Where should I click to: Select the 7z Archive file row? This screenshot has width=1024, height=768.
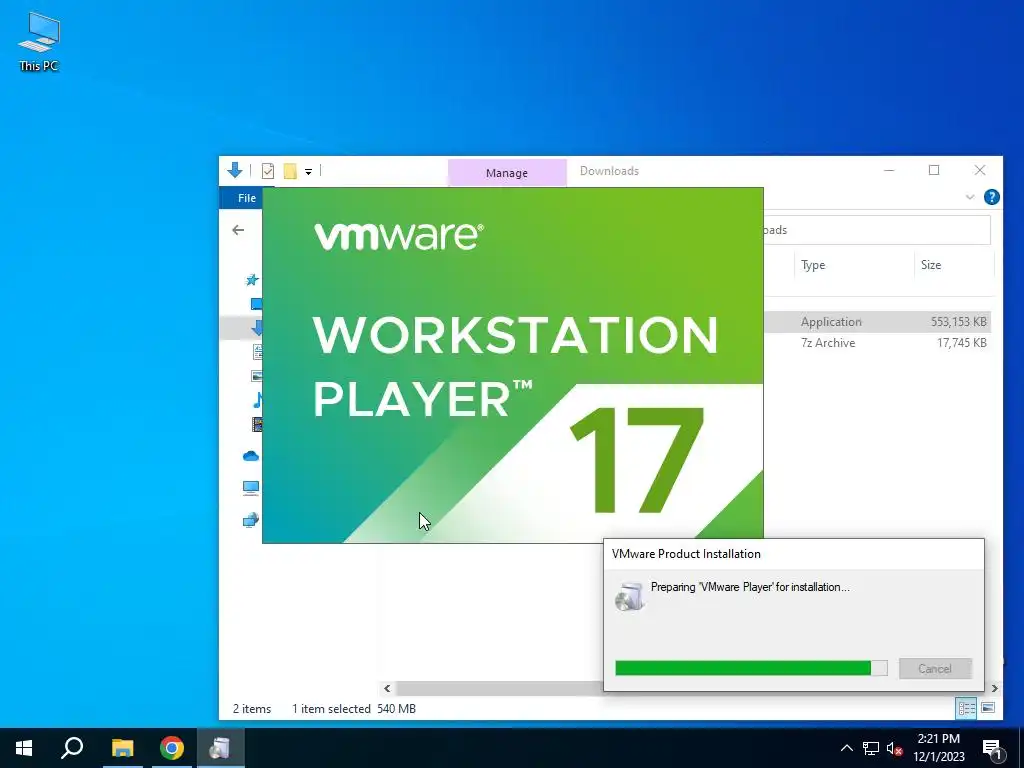pos(876,343)
